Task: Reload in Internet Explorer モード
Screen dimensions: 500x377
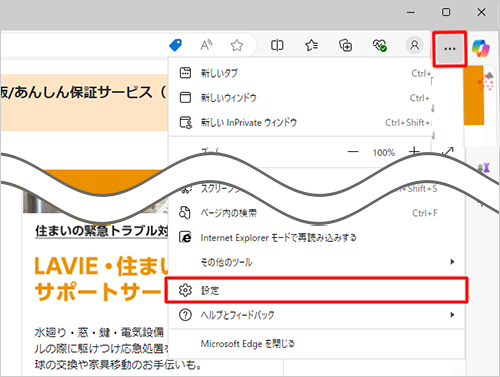Action: tap(317, 238)
